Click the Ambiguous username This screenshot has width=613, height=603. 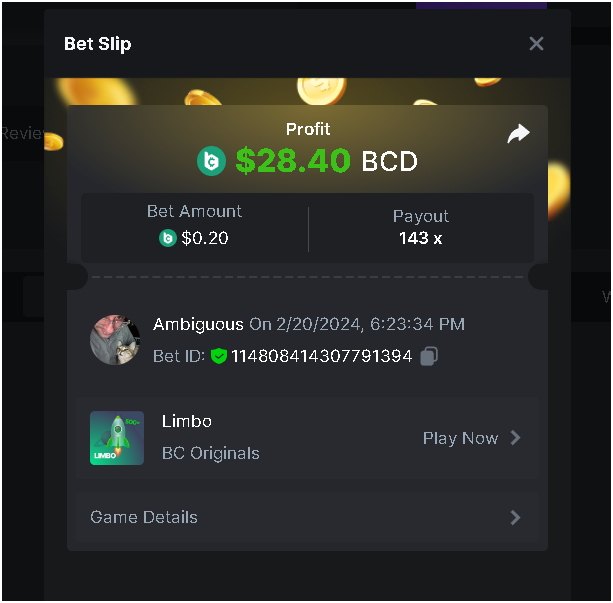[x=198, y=324]
